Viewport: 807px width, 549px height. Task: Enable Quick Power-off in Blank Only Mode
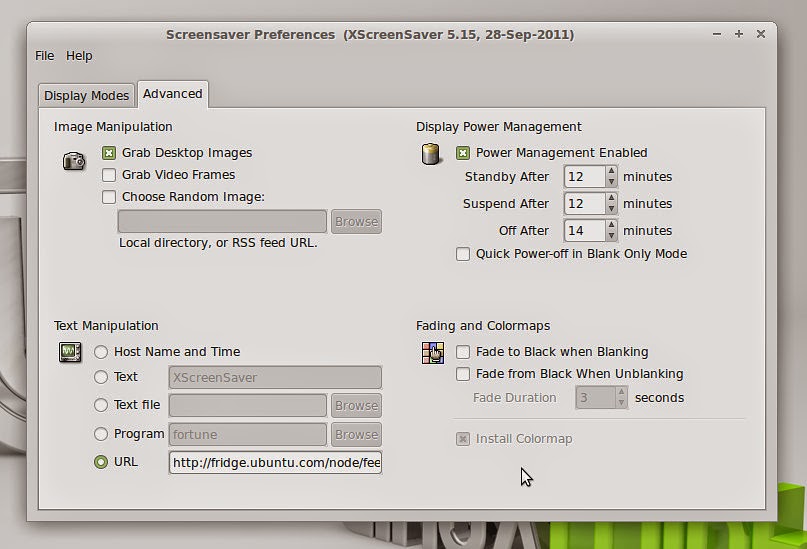pyautogui.click(x=463, y=254)
